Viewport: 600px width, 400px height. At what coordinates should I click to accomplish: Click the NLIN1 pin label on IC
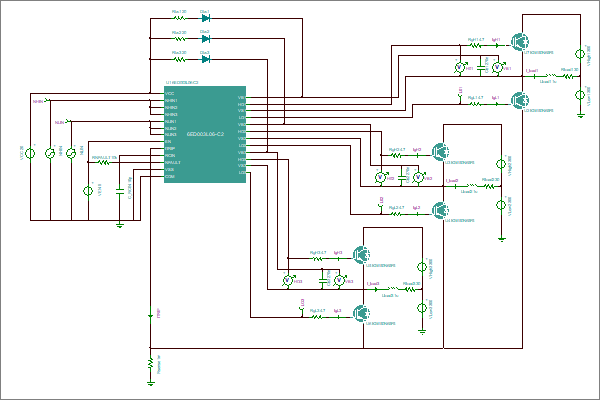pyautogui.click(x=171, y=121)
